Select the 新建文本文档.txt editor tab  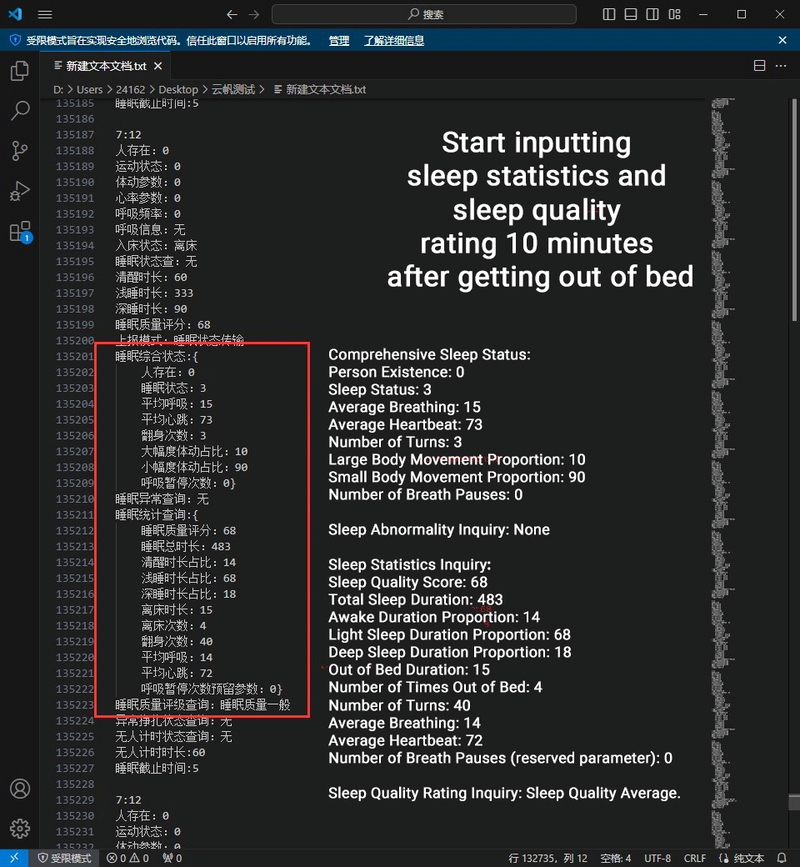coord(106,66)
